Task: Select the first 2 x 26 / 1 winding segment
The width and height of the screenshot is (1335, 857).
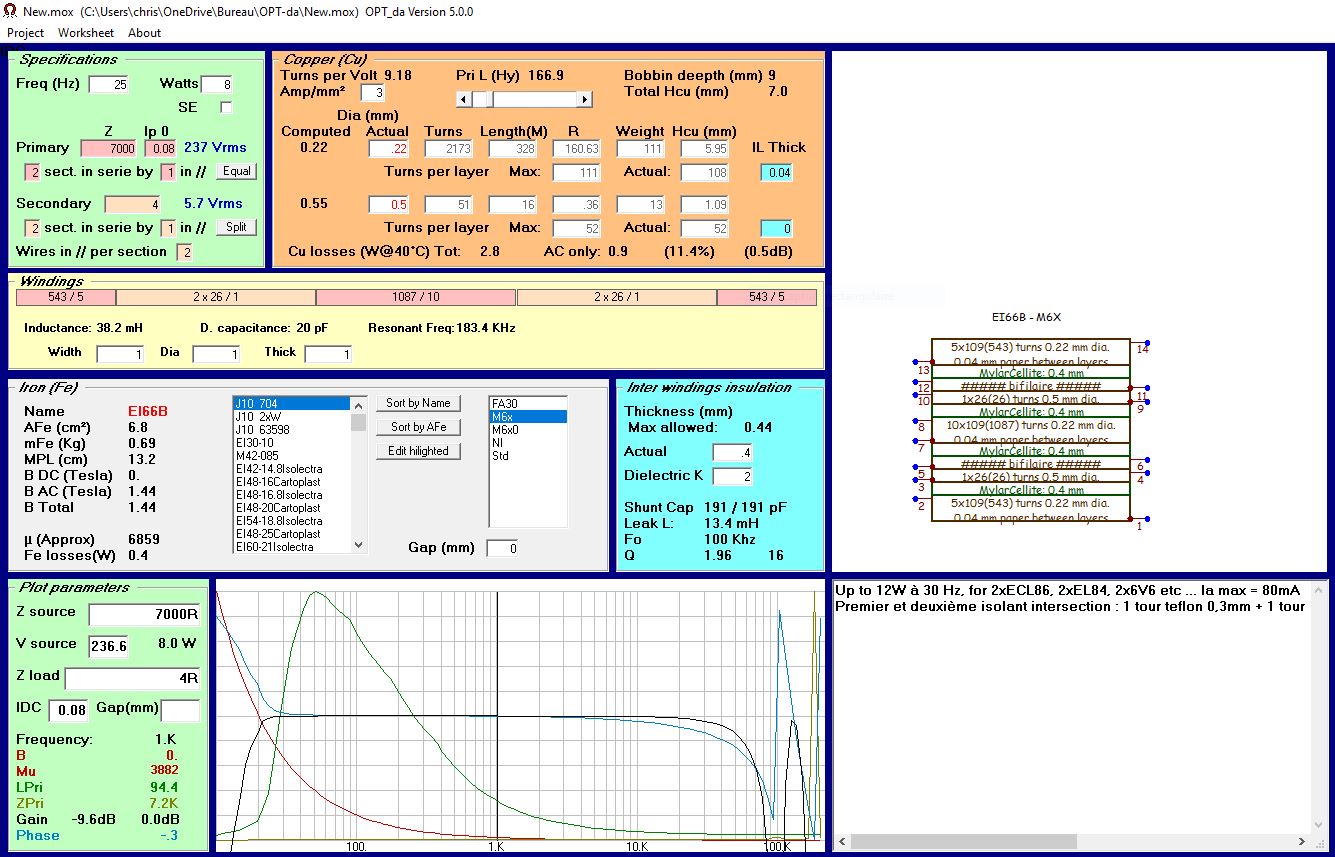Action: click(x=216, y=297)
